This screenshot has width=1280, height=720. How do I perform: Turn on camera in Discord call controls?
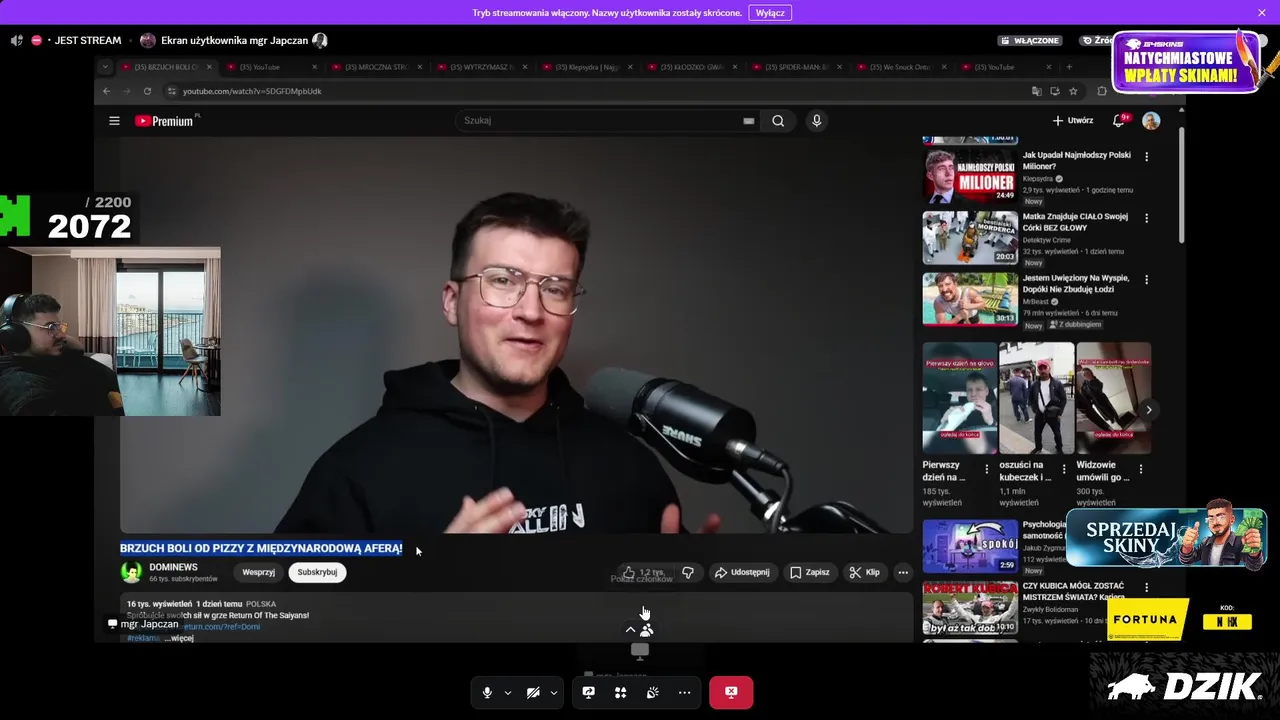pos(533,692)
